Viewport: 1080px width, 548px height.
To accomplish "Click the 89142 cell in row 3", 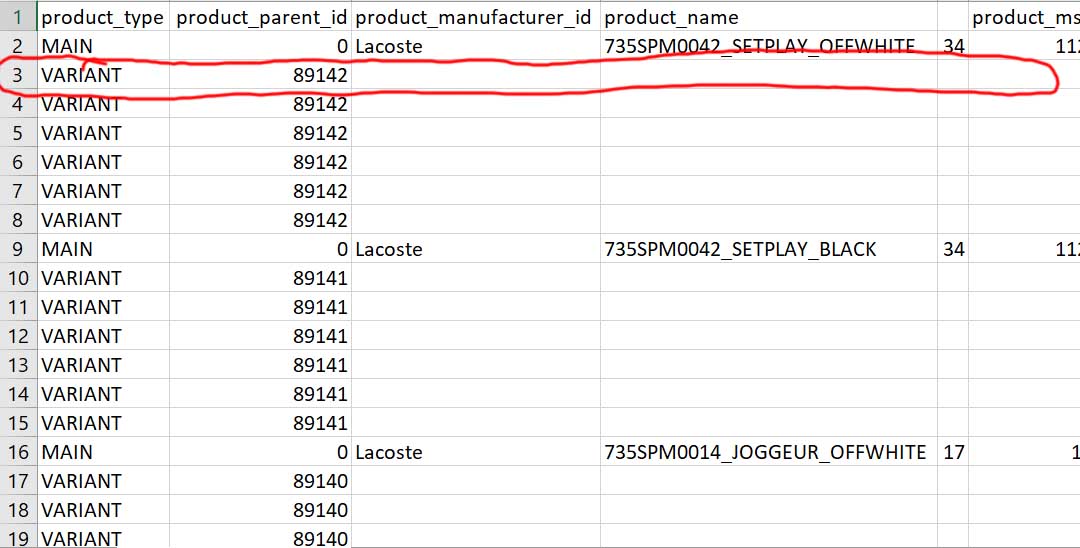I will point(260,75).
